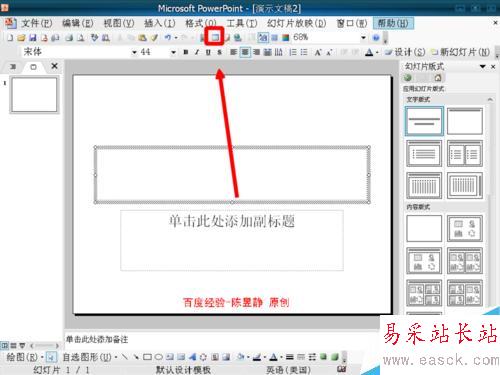
Task: Open the 幻灯片版式 task pane dropdown arrow
Action: (482, 67)
